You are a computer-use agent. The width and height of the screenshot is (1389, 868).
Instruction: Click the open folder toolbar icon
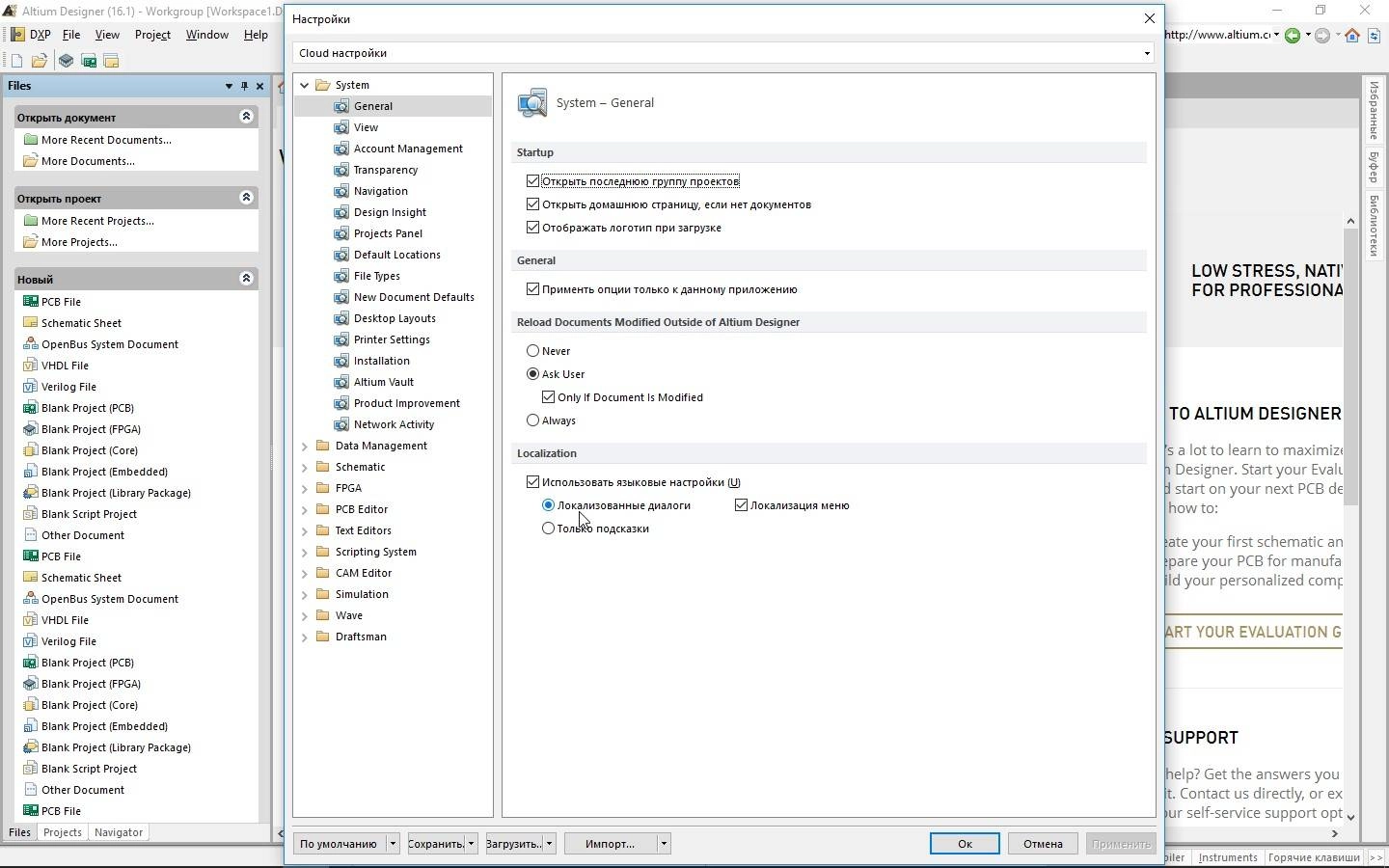coord(40,61)
